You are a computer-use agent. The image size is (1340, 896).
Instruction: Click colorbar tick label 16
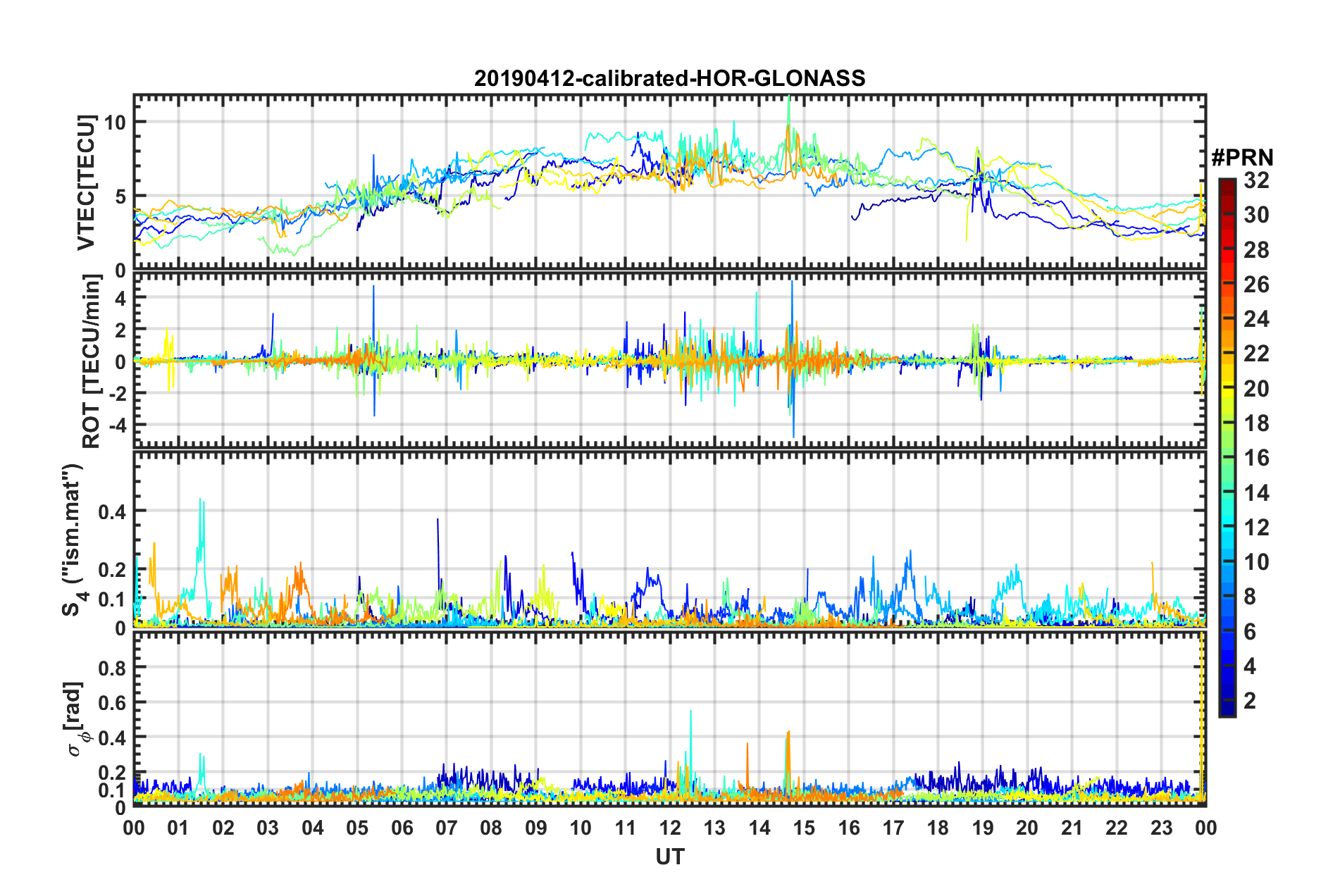(1256, 458)
